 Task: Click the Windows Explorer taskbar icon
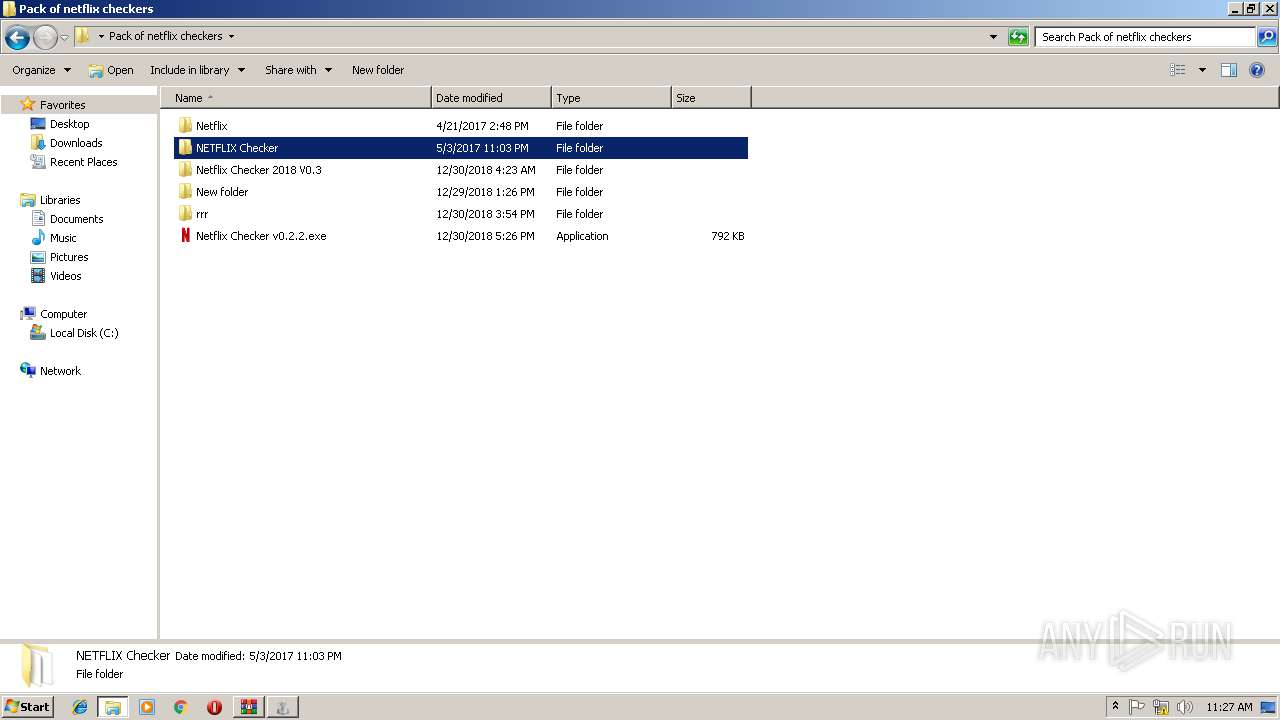(113, 707)
